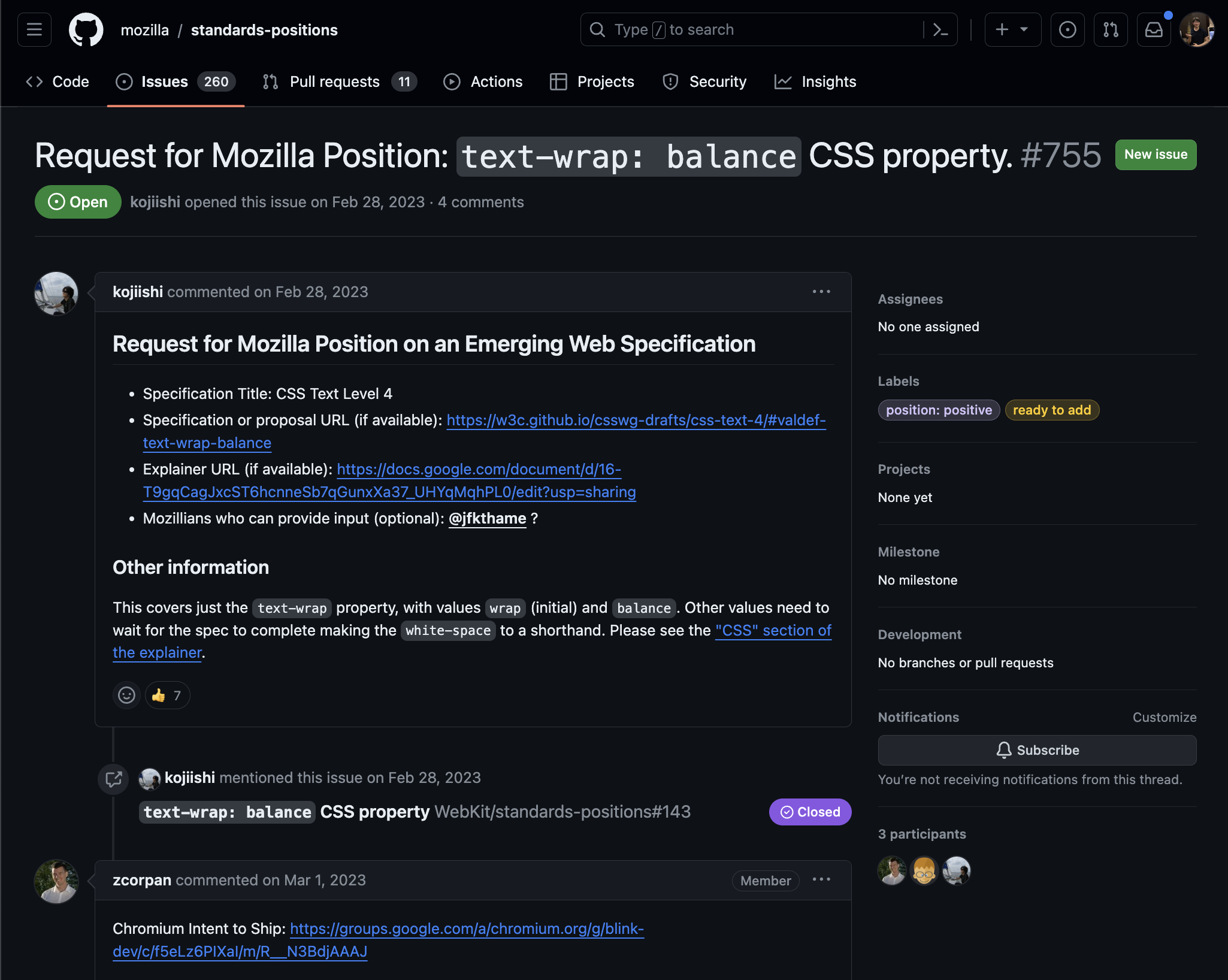Open the user profile avatar menu

coord(1196,29)
